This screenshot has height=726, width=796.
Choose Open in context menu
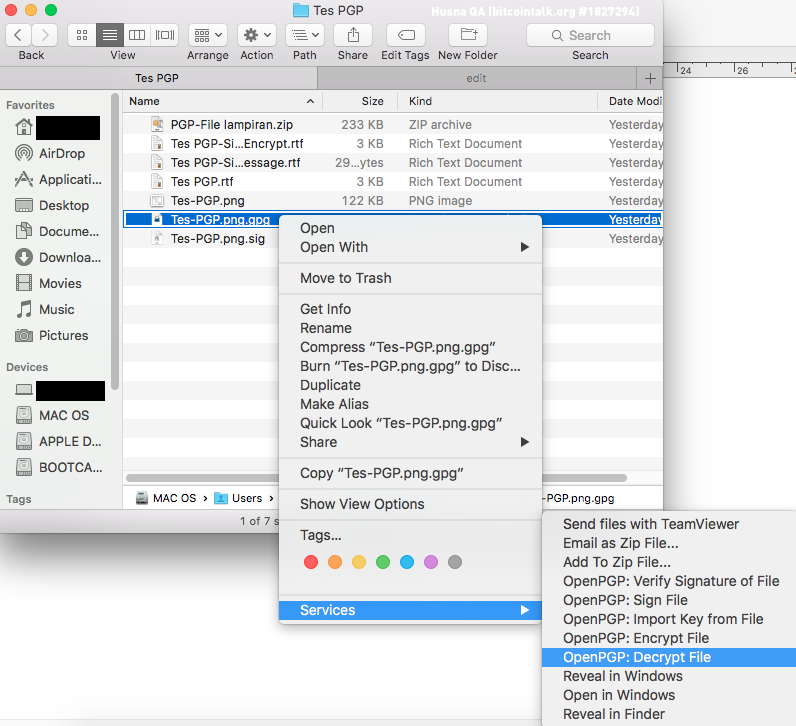point(410,228)
